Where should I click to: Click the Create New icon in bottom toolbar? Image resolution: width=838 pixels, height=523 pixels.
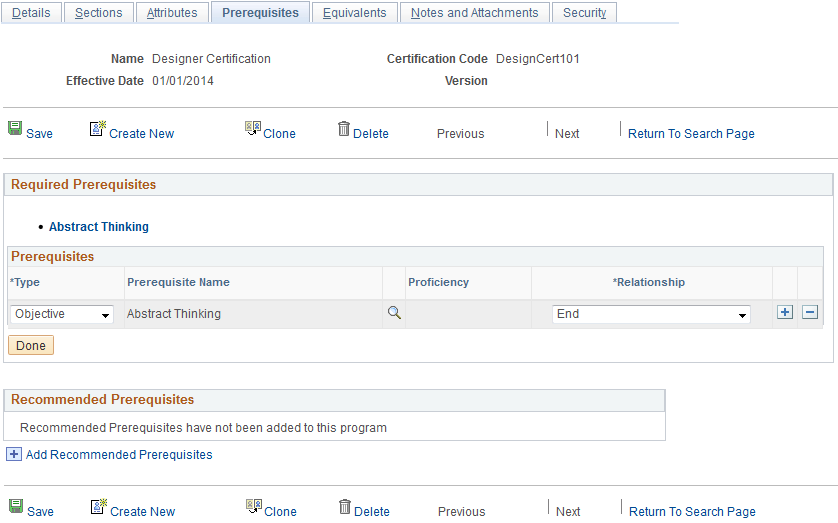pyautogui.click(x=99, y=506)
